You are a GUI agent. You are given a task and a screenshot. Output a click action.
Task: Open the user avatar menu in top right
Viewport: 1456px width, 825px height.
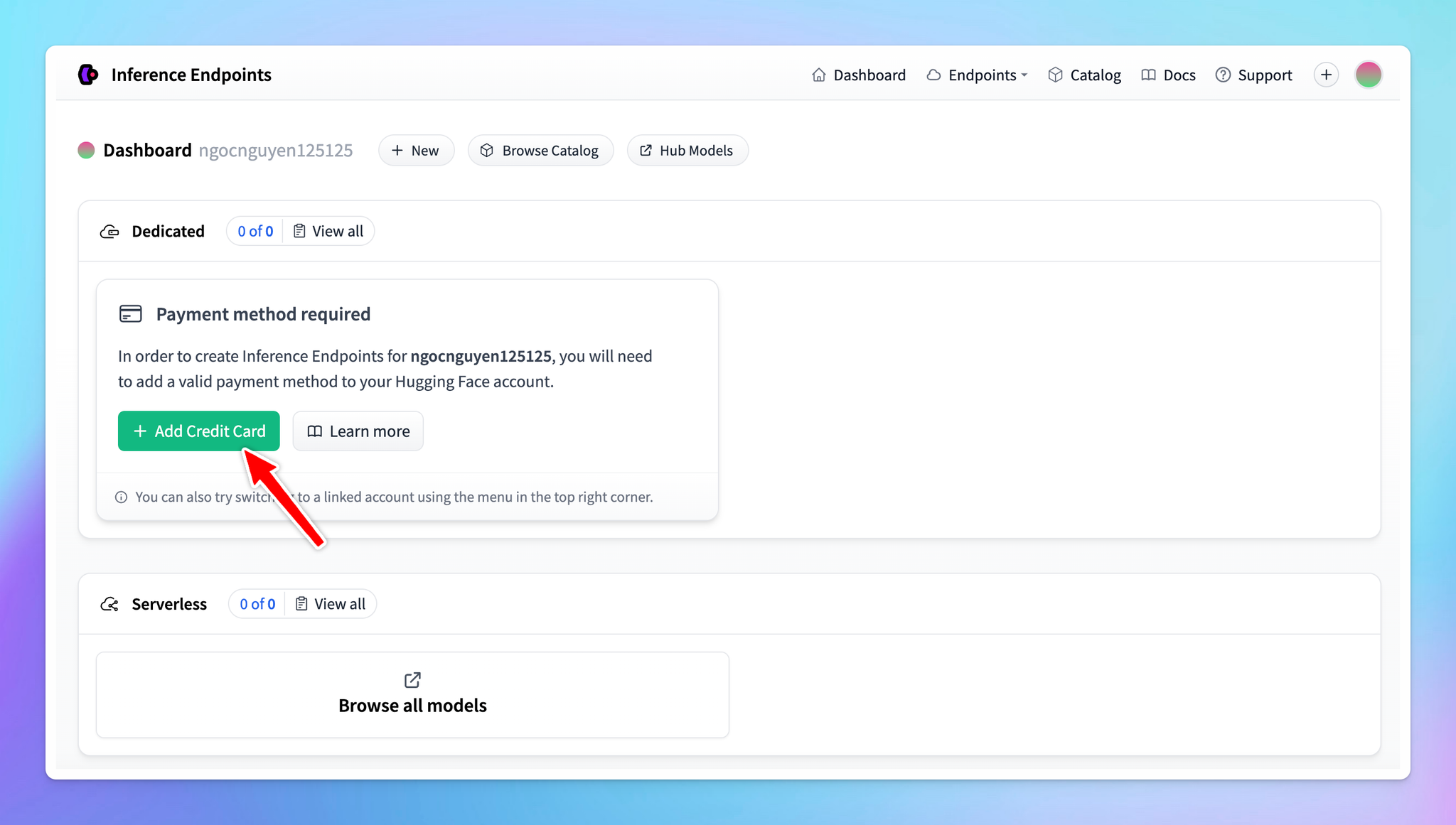click(x=1368, y=75)
